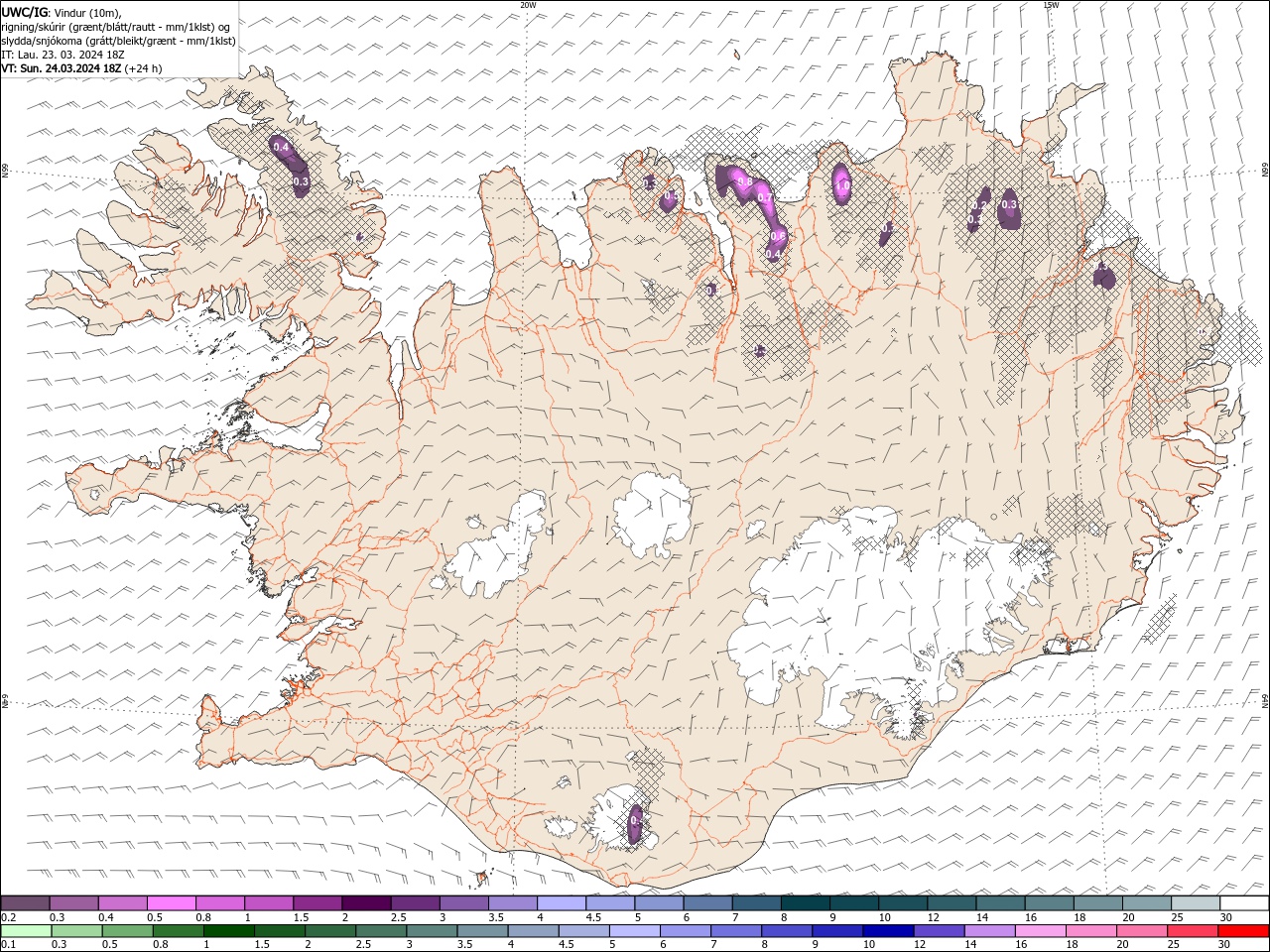The height and width of the screenshot is (952, 1270).
Task: Click the 'slydda/snjókoma' legend description line
Action: click(118, 41)
